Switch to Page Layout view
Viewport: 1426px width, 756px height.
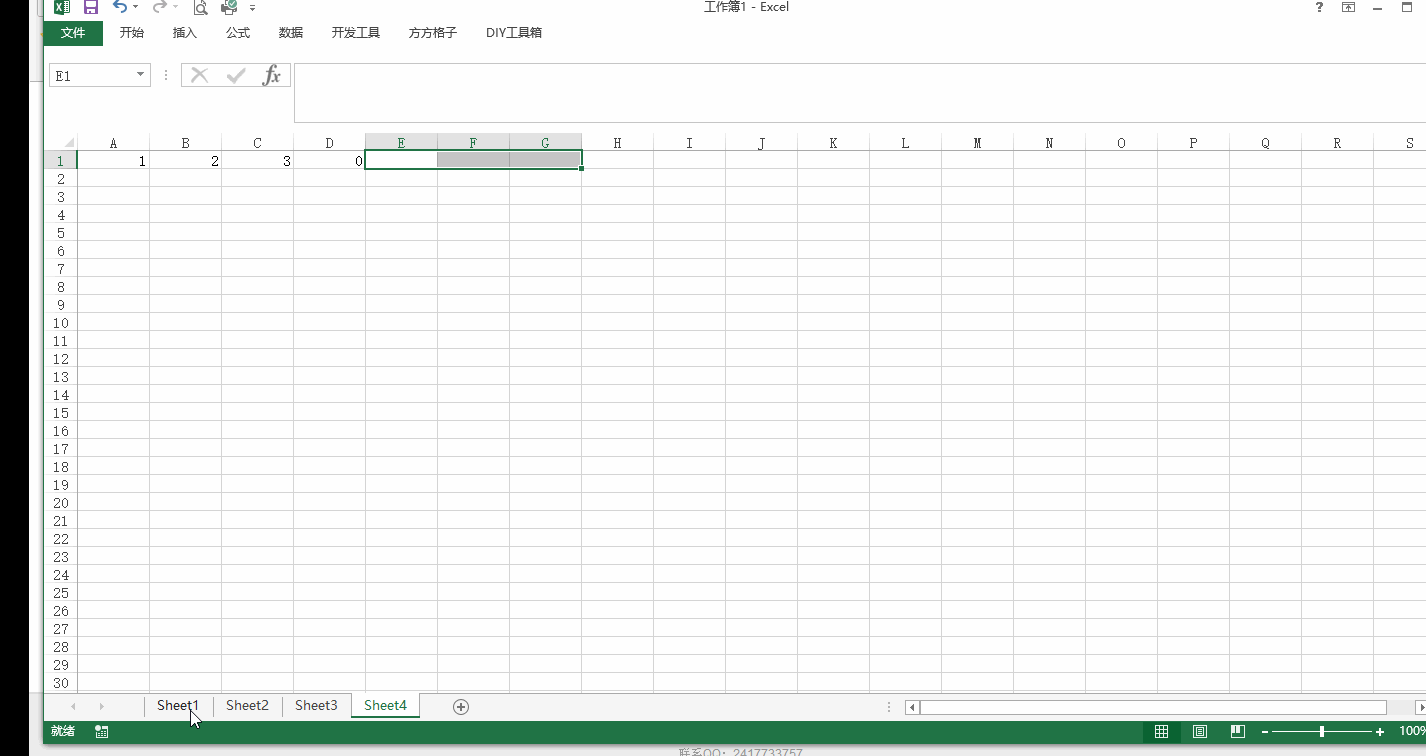(1200, 732)
